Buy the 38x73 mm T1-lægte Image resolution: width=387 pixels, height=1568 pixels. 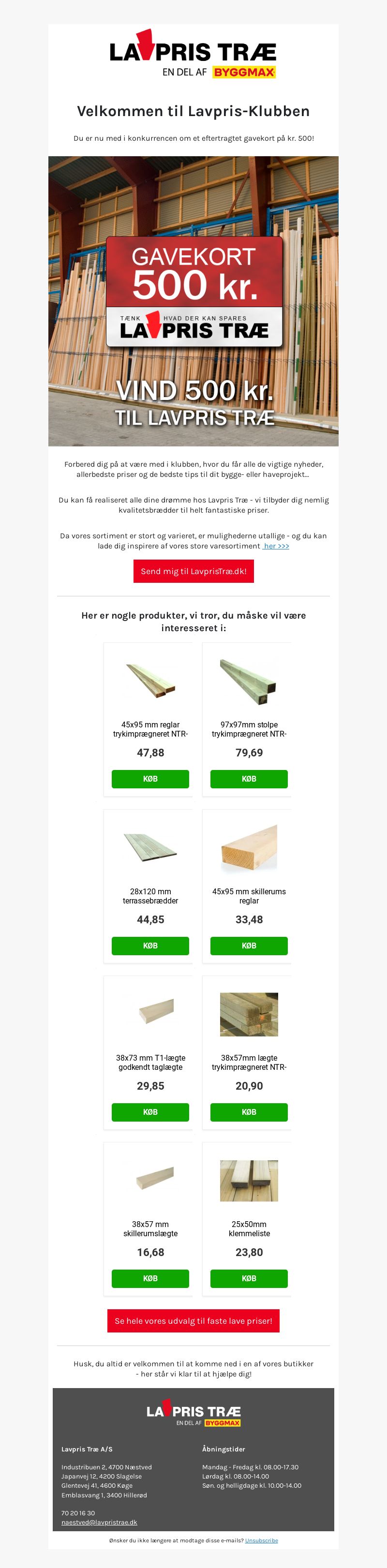(150, 1112)
